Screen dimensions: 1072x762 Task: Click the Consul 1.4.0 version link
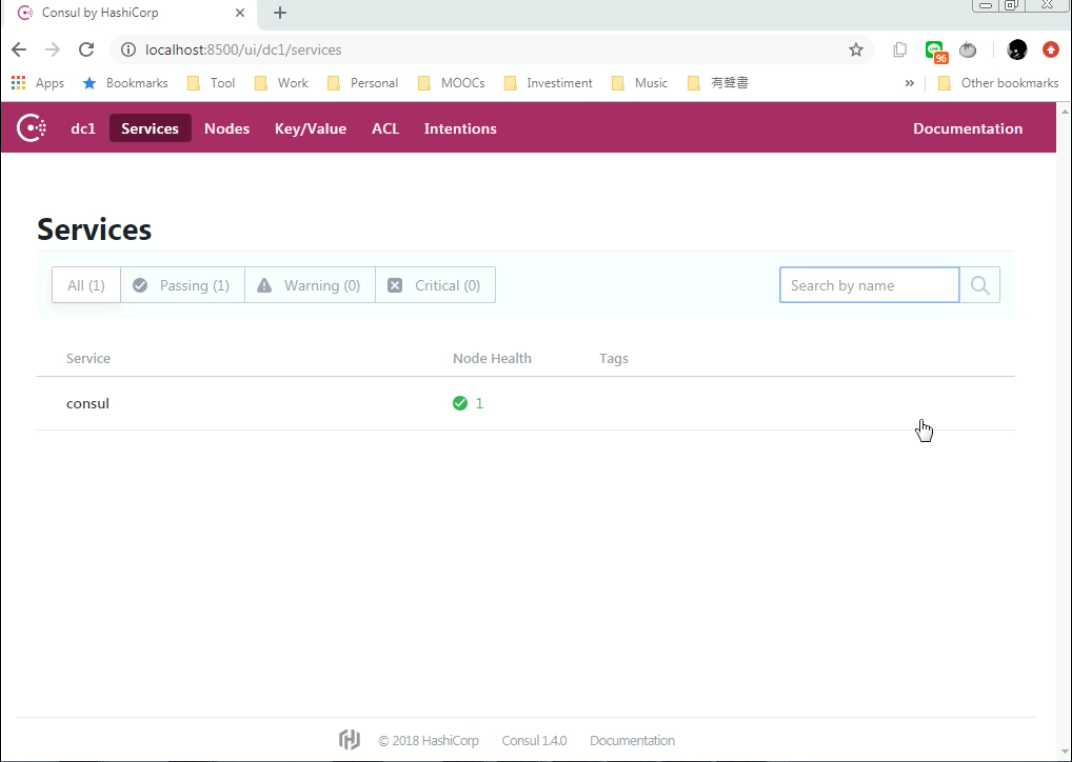[534, 740]
